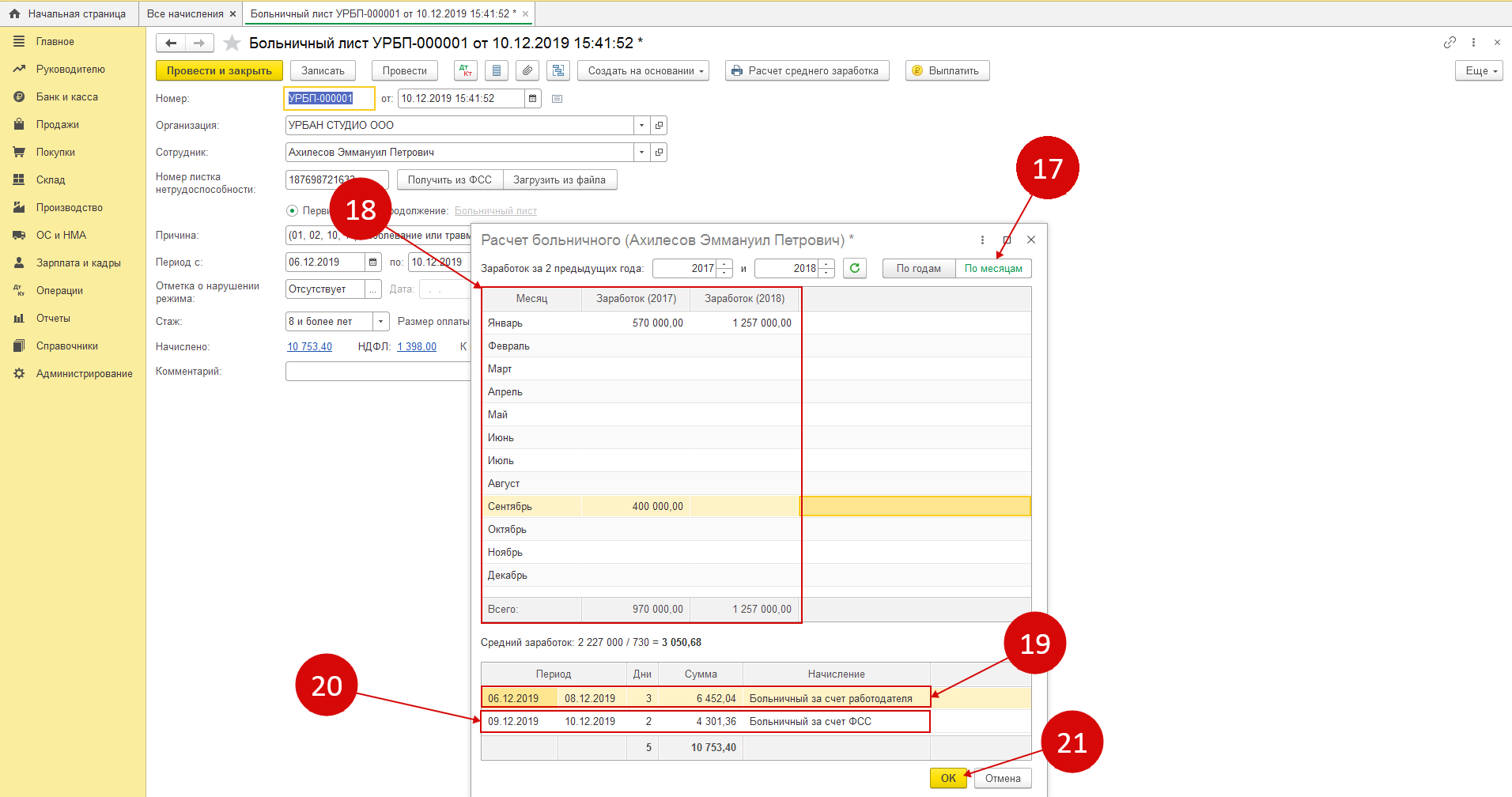The width and height of the screenshot is (1512, 797).
Task: Switch earnings view to По месяцам
Action: pos(992,268)
